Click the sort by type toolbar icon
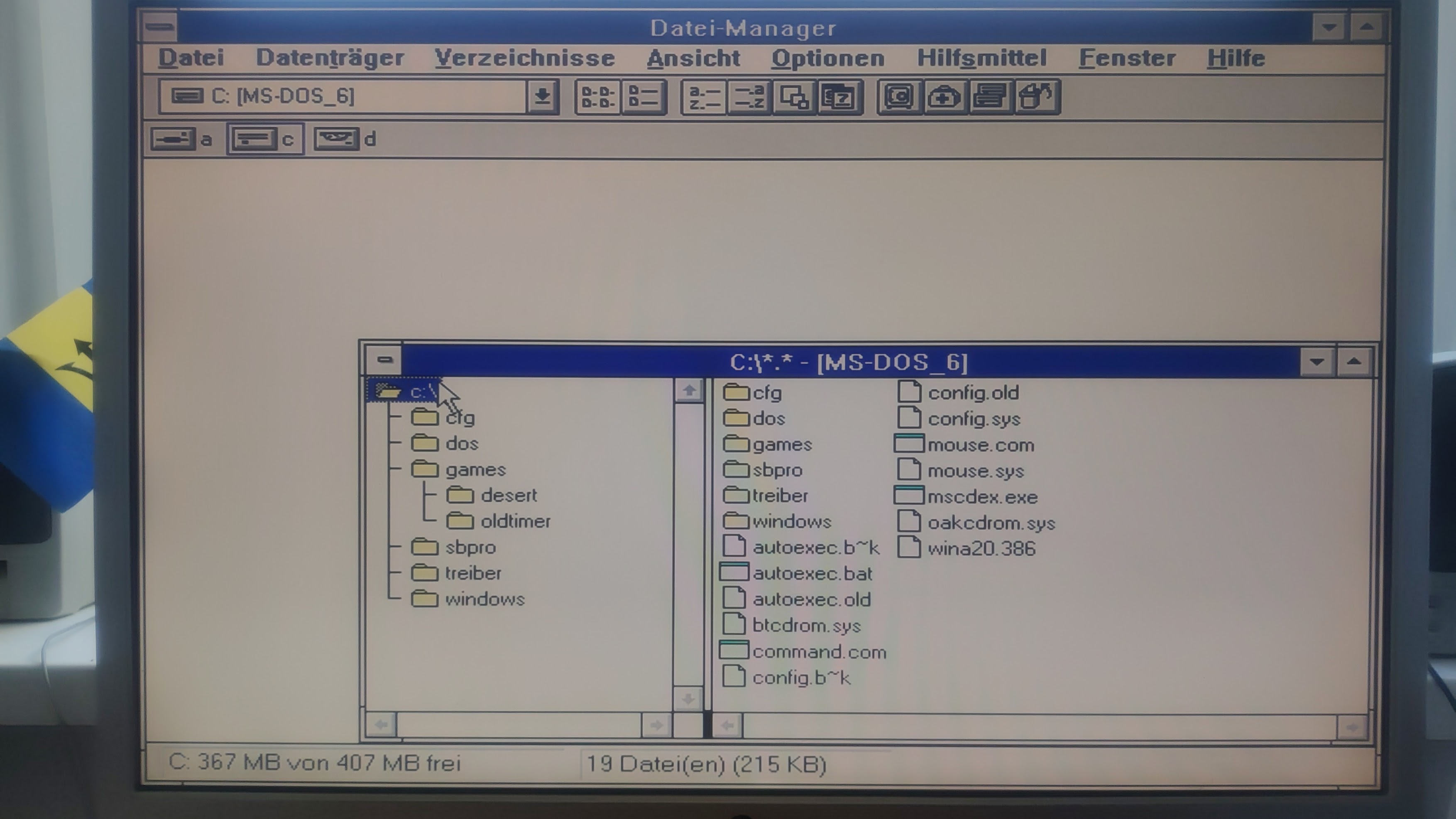 point(749,97)
